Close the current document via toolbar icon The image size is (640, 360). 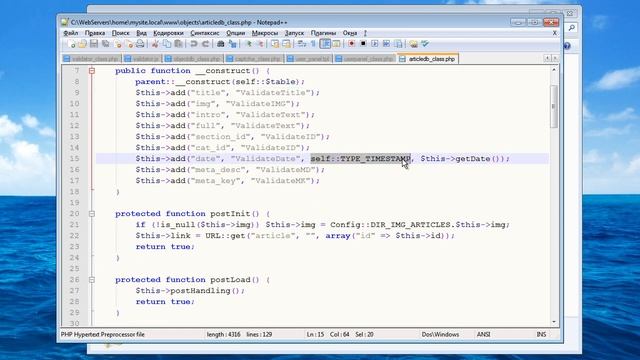118,44
